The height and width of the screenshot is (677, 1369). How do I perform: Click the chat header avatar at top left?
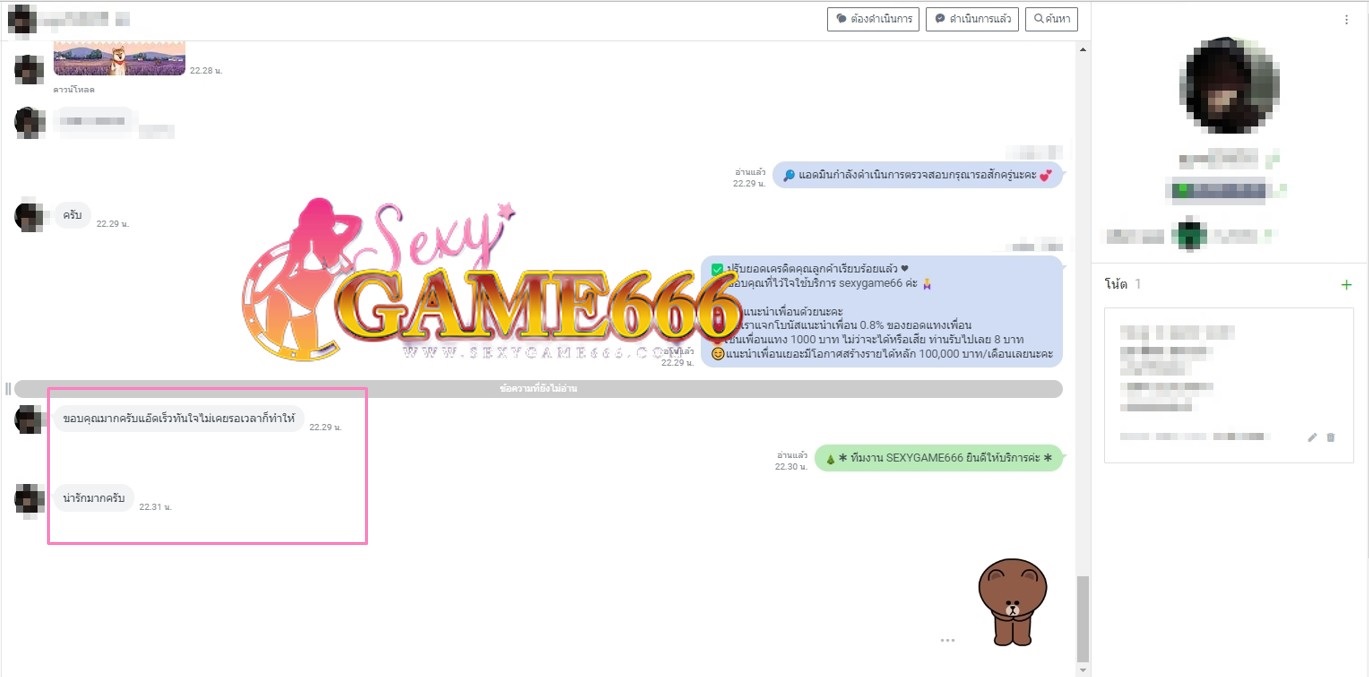pyautogui.click(x=20, y=19)
